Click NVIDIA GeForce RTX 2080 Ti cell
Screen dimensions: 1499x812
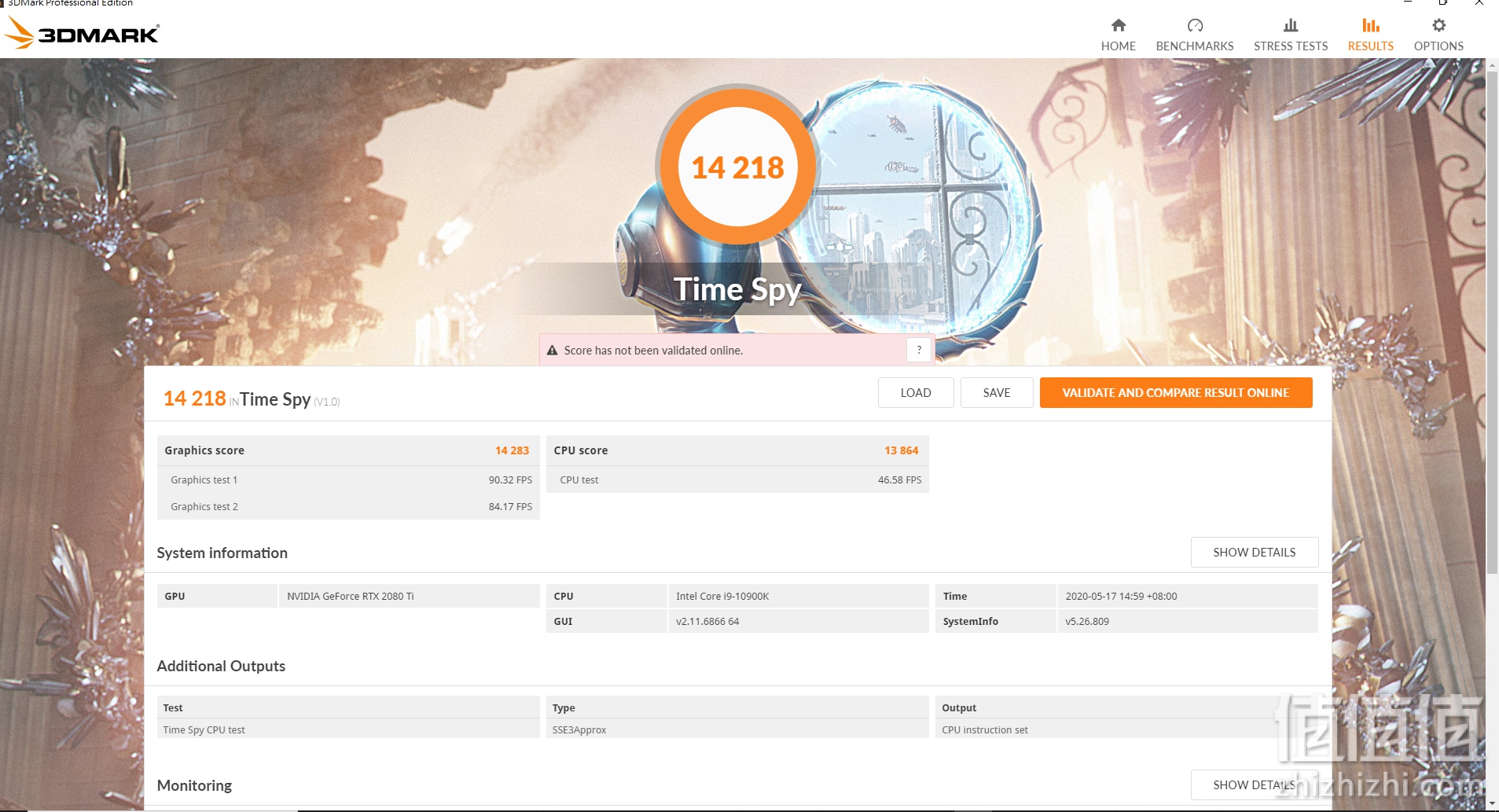coord(409,597)
